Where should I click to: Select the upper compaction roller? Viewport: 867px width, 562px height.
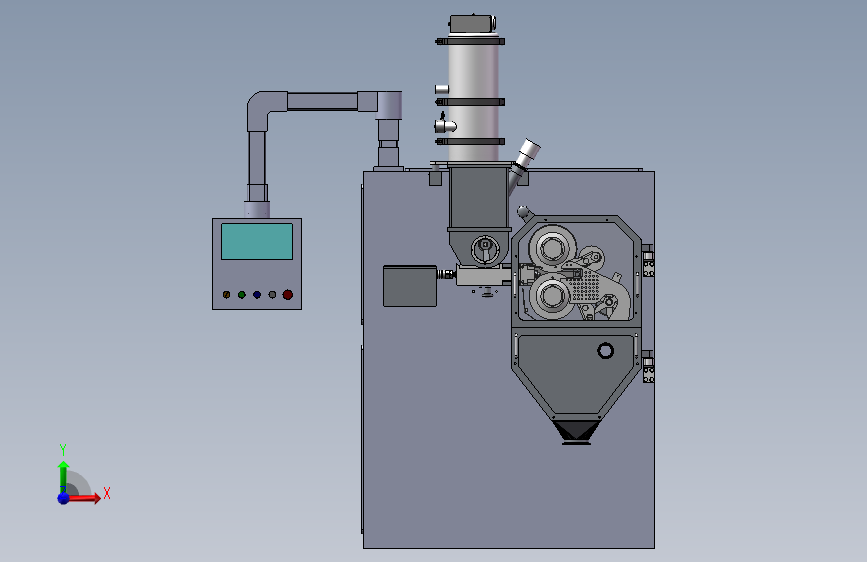point(551,248)
